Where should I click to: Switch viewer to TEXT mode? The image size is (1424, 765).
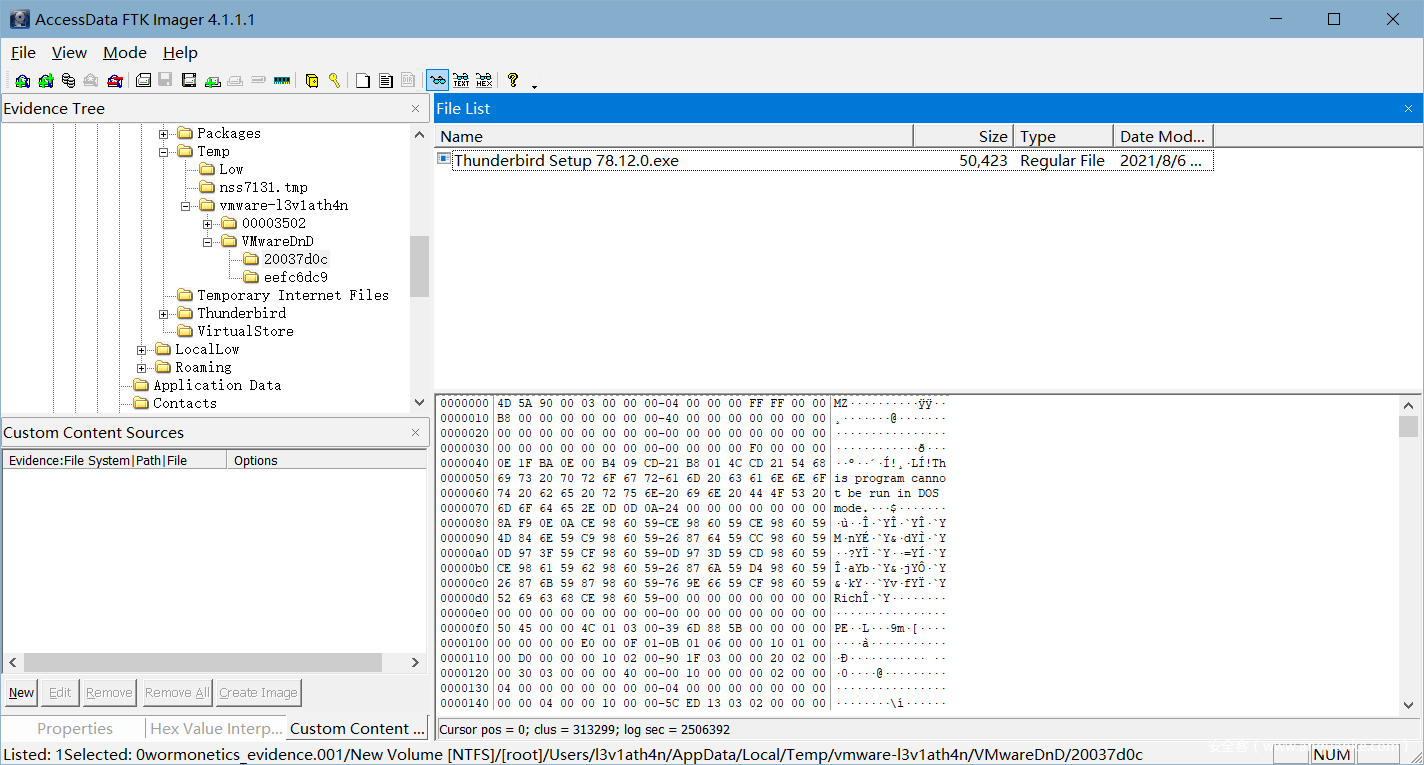click(461, 81)
